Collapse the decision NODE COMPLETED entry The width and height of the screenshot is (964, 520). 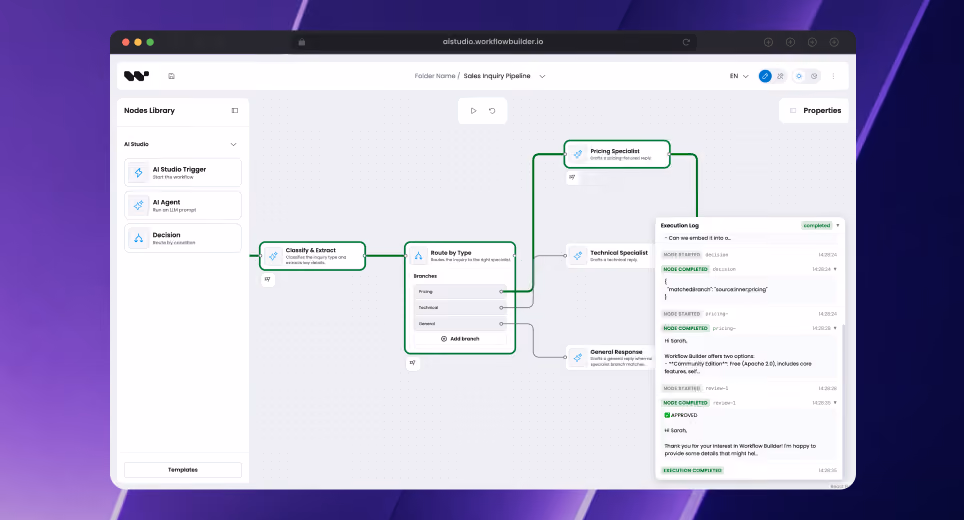click(x=835, y=269)
